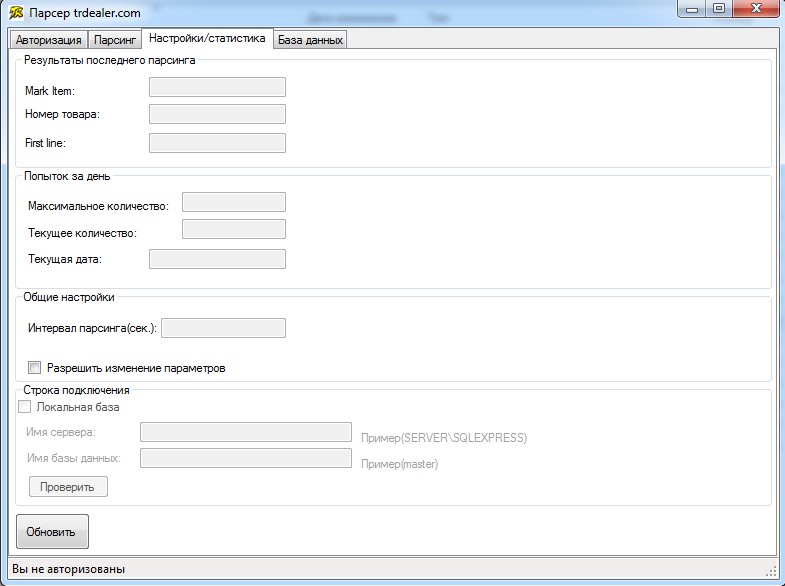Viewport: 785px width, 586px height.
Task: Select the Максимальное количество field
Action: [234, 202]
